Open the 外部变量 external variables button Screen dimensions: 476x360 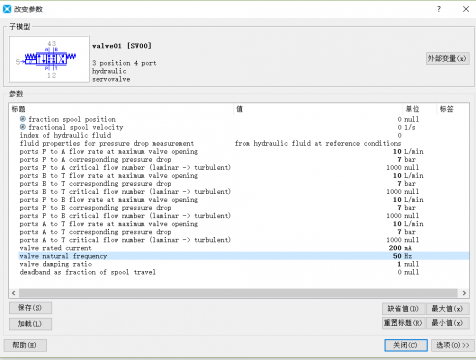pyautogui.click(x=447, y=59)
